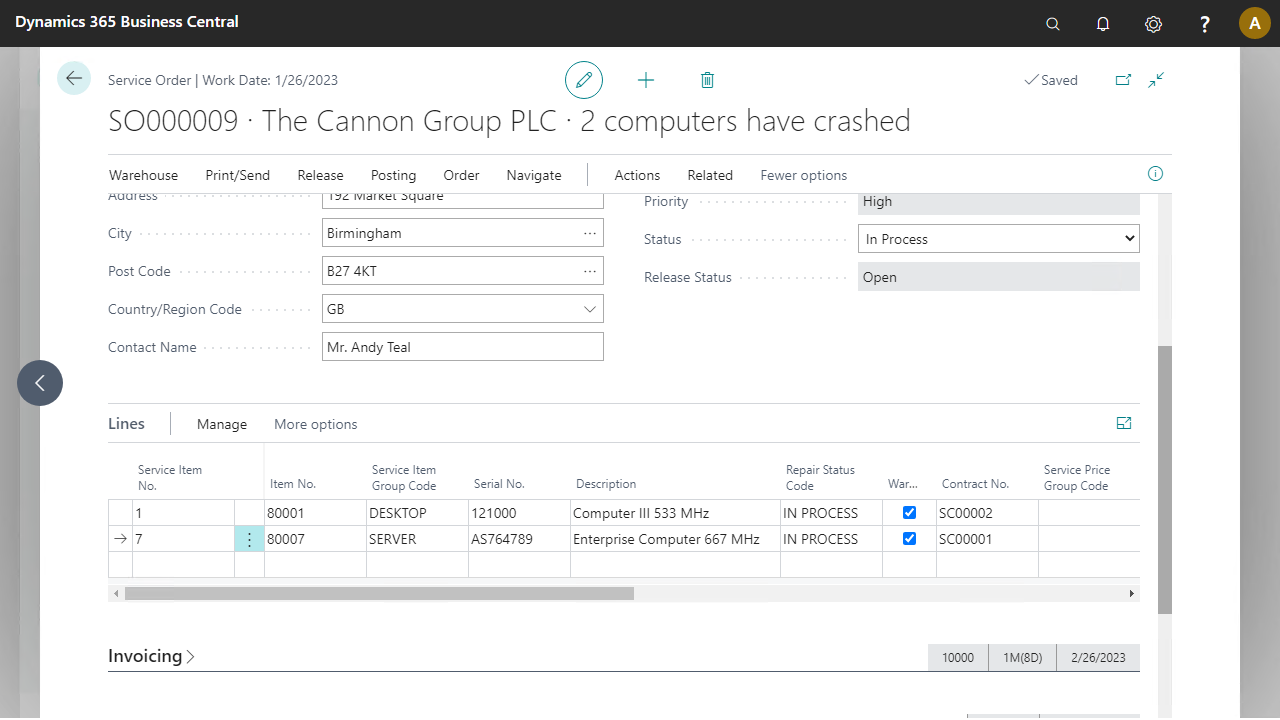The image size is (1280, 720).
Task: Open the Actions menu
Action: 637,175
